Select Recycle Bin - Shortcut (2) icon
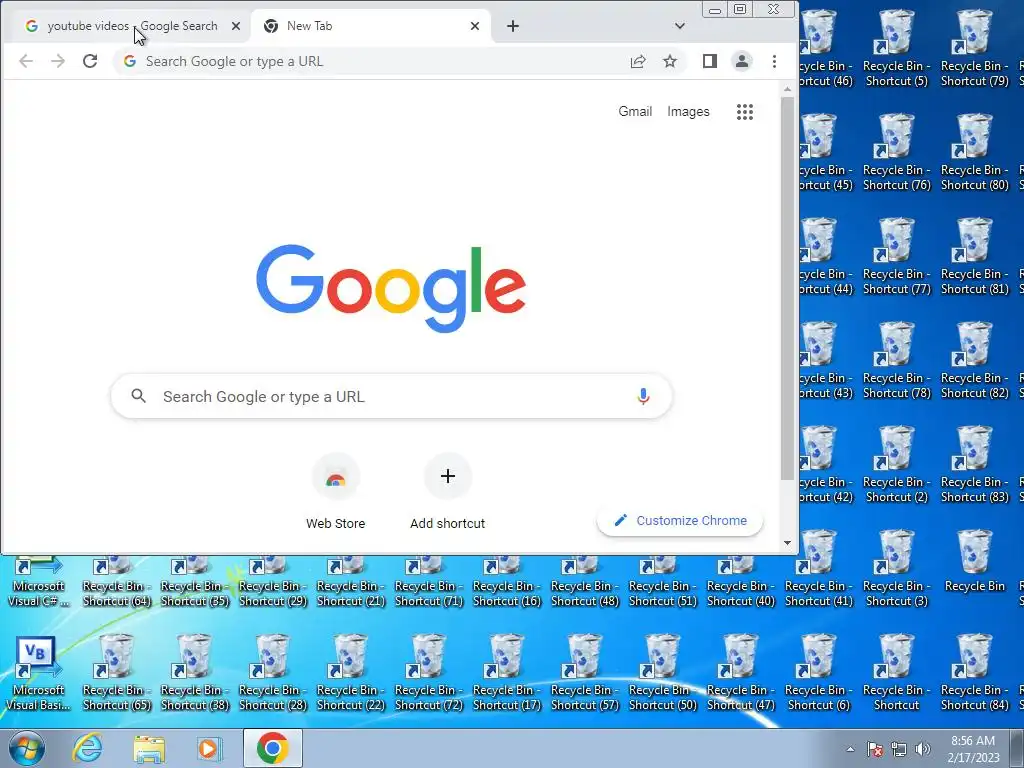Image resolution: width=1024 pixels, height=768 pixels. [x=897, y=465]
